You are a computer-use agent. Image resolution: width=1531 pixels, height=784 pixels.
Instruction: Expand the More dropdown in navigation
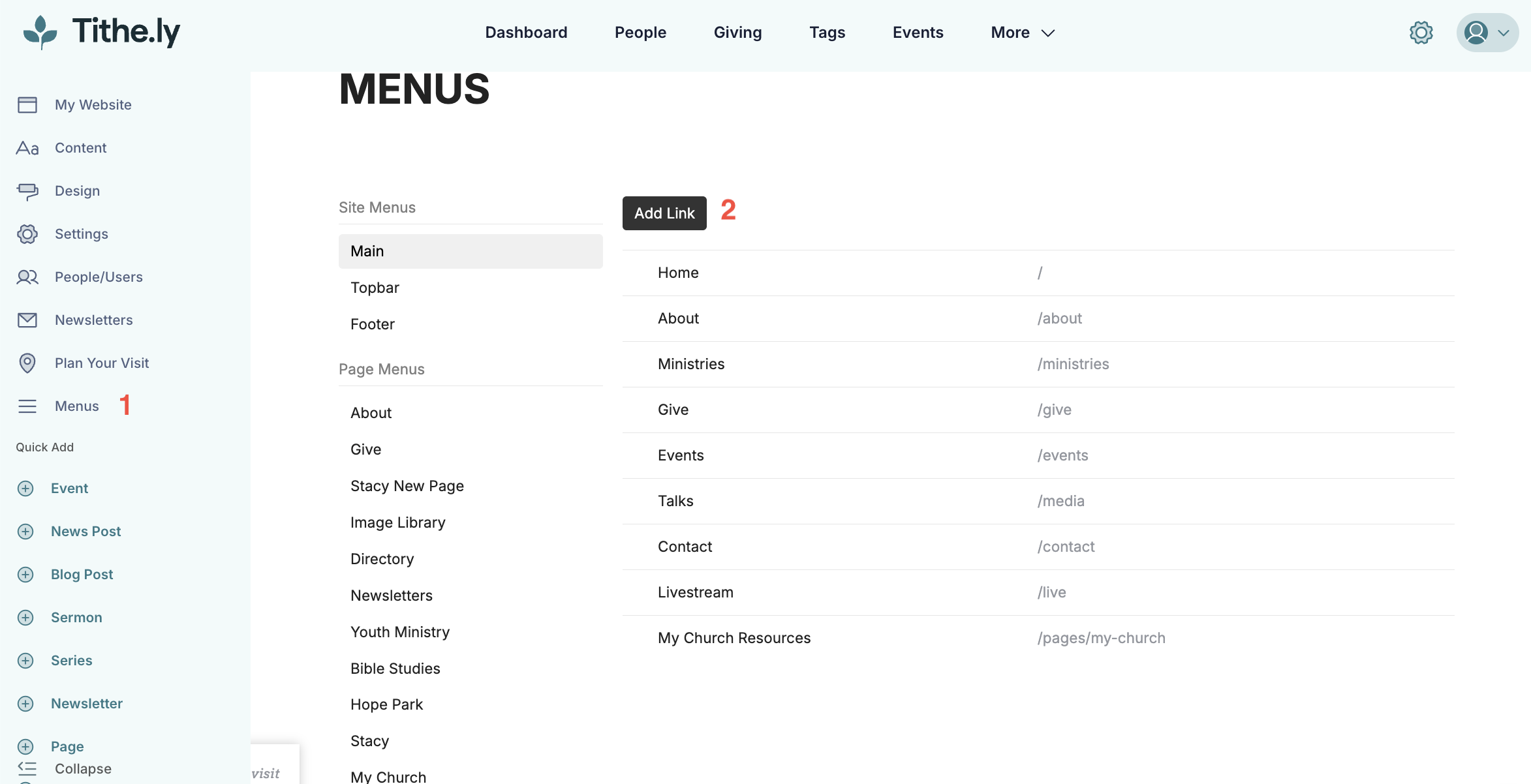point(1023,33)
